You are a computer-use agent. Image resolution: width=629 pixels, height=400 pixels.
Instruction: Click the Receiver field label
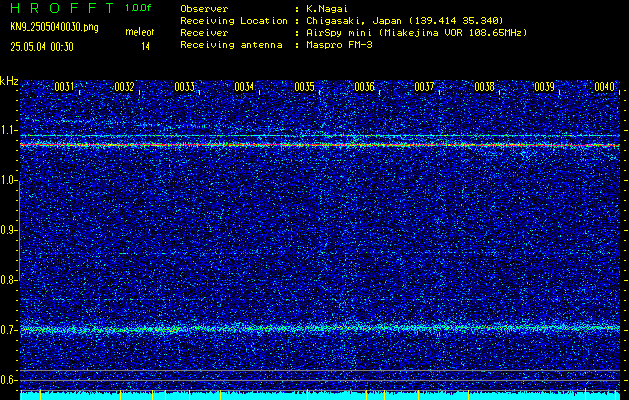click(x=204, y=33)
